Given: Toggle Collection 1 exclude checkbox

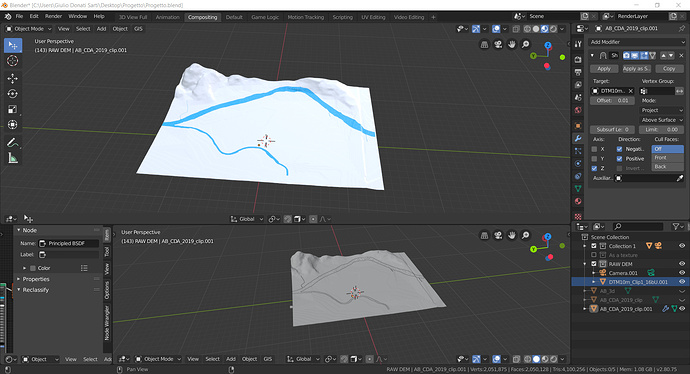Looking at the screenshot, I should [594, 246].
